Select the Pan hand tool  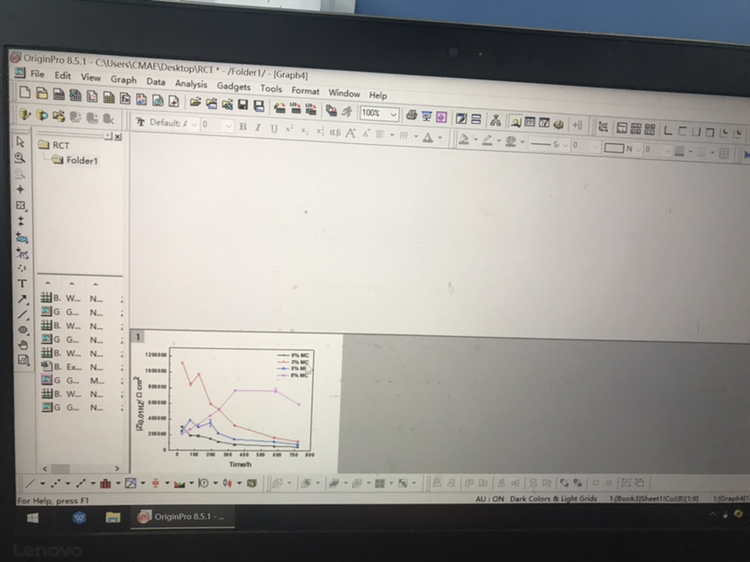23,345
